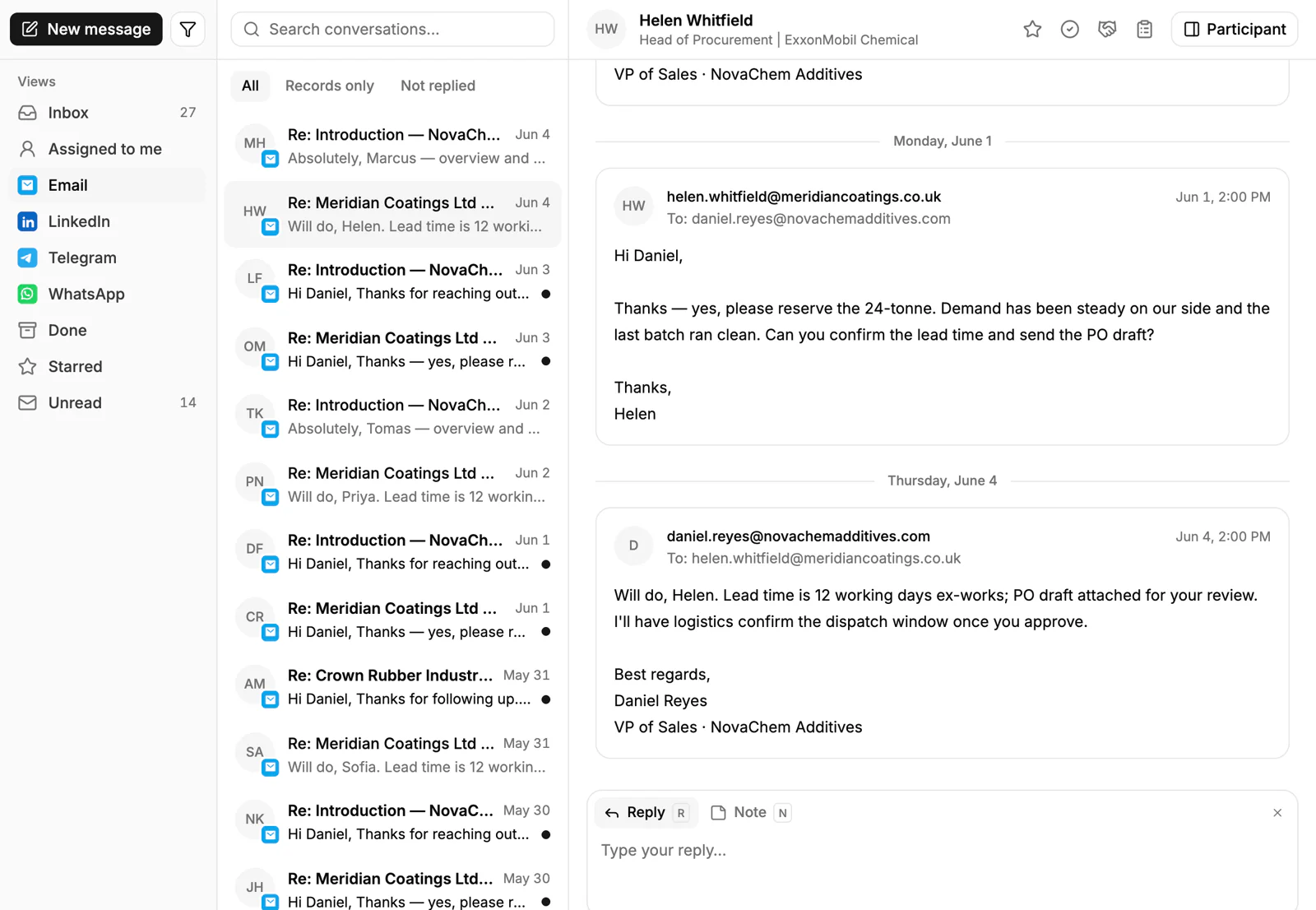
Task: Open the clipboard notes icon in header
Action: click(x=1144, y=30)
